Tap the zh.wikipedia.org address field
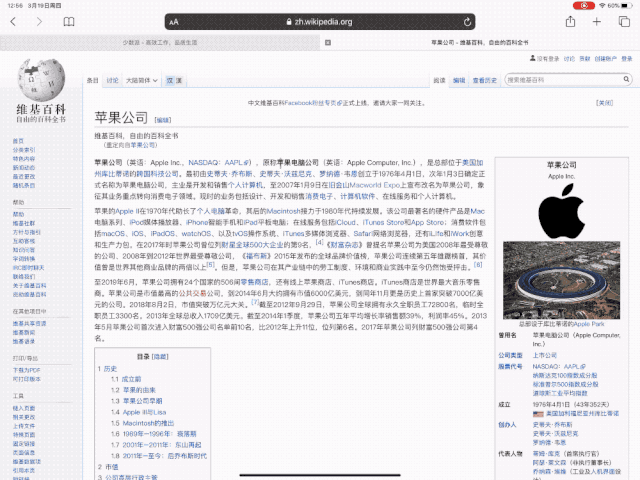 click(x=320, y=22)
